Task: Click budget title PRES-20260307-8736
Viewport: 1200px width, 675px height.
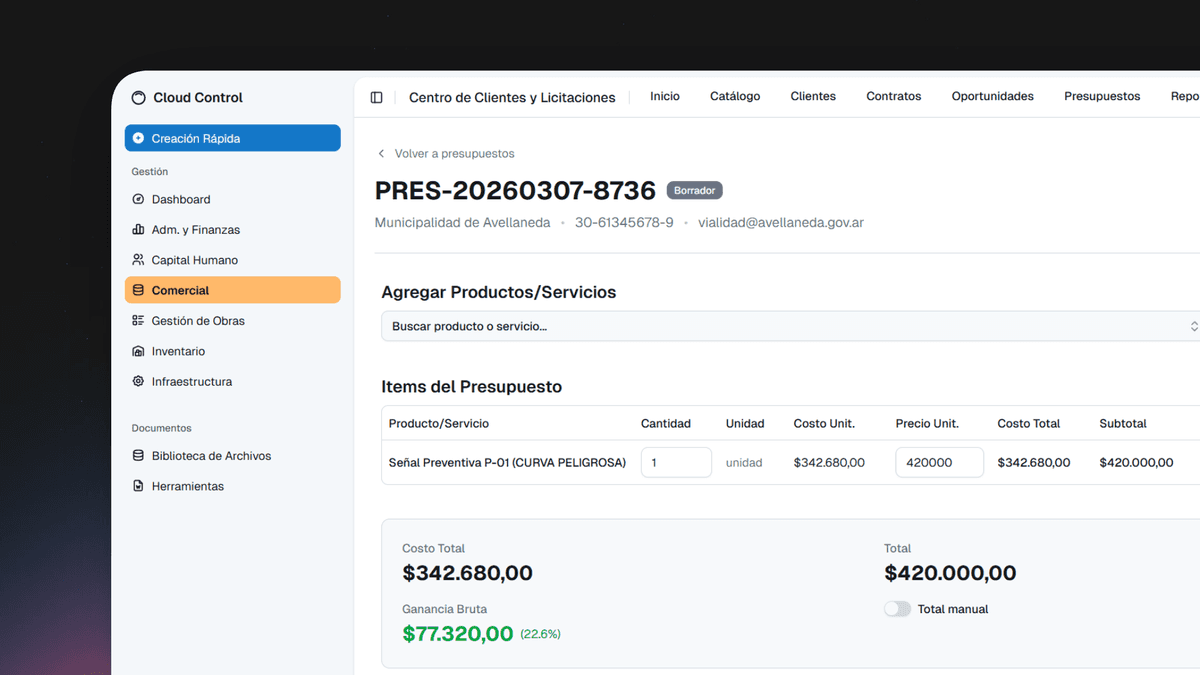Action: pyautogui.click(x=515, y=190)
